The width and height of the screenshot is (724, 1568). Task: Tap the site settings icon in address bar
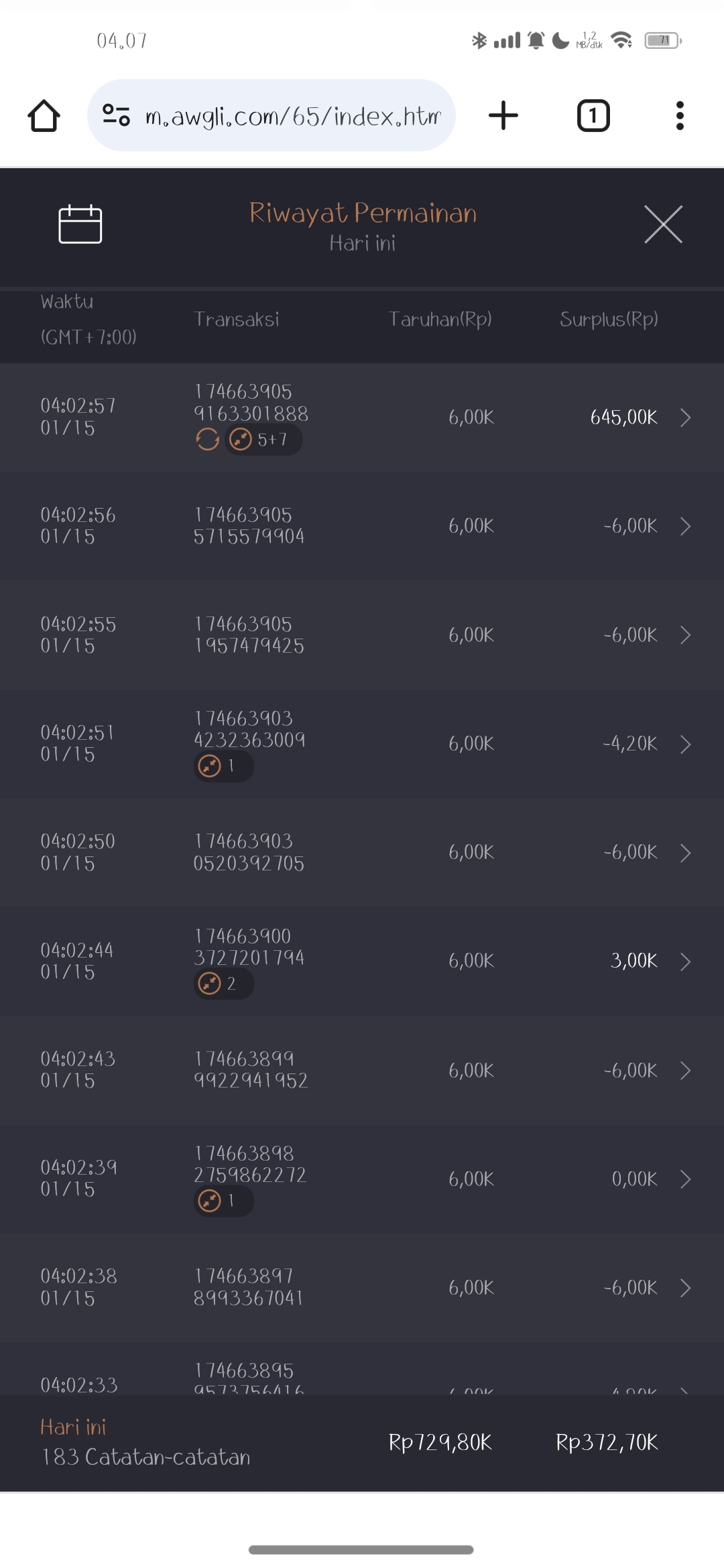116,115
